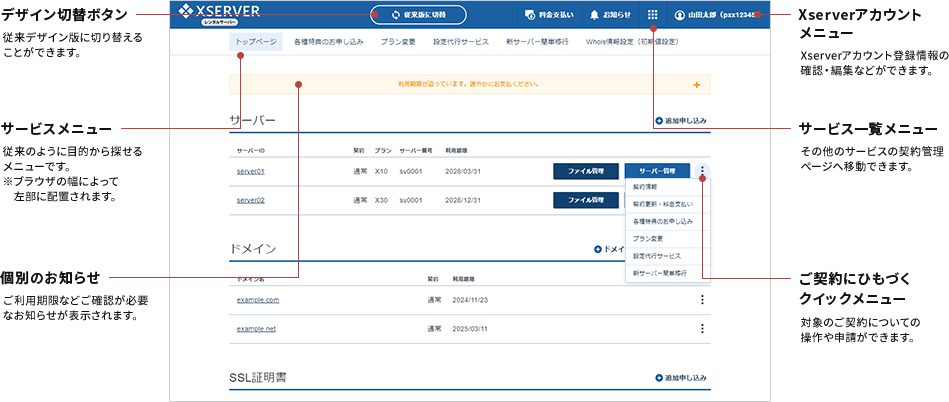Open the お知らせ notifications bell
Viewport: 949px width, 402px height.
[610, 15]
